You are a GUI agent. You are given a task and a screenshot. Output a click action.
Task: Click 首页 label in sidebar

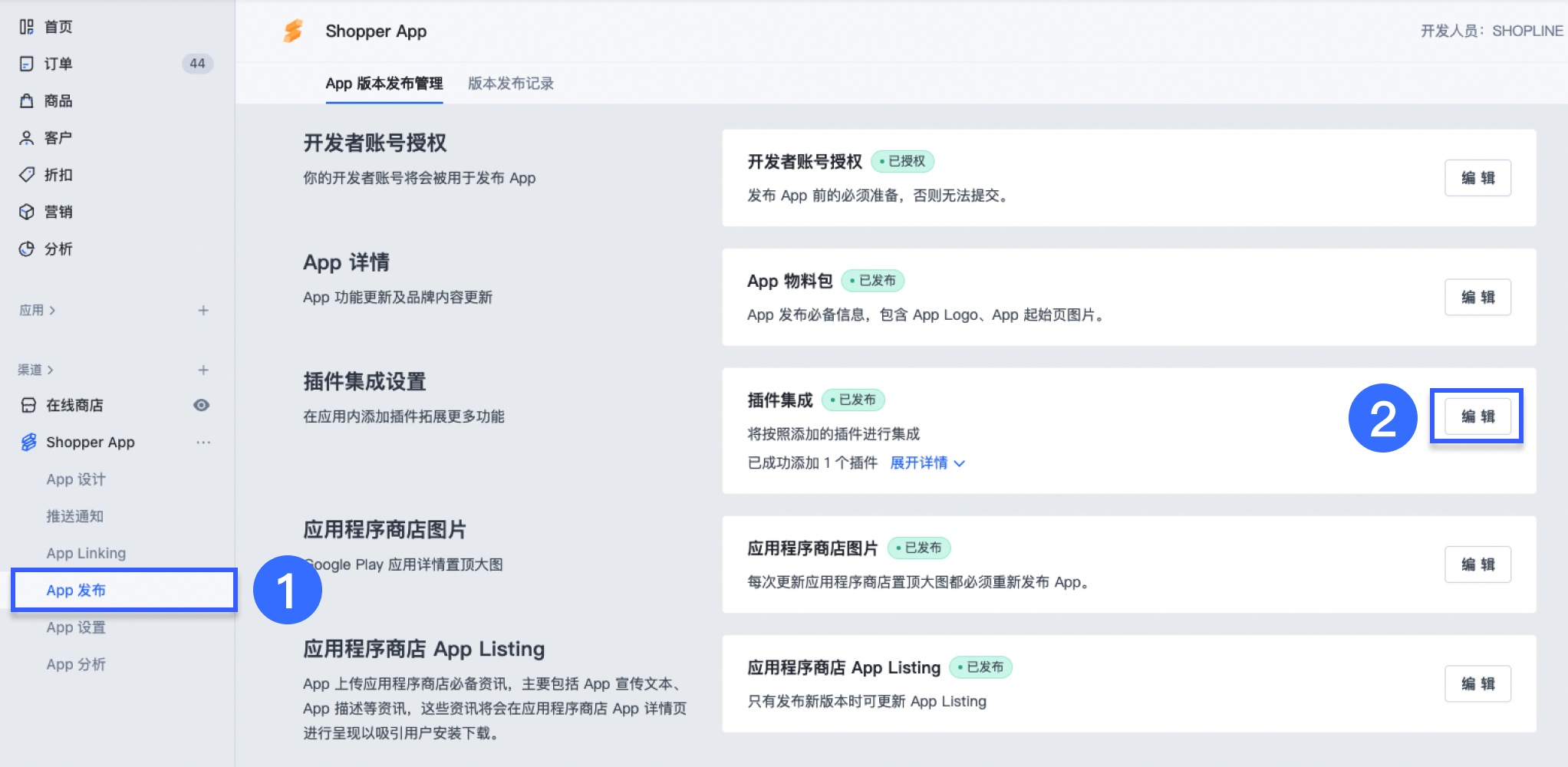click(x=58, y=27)
